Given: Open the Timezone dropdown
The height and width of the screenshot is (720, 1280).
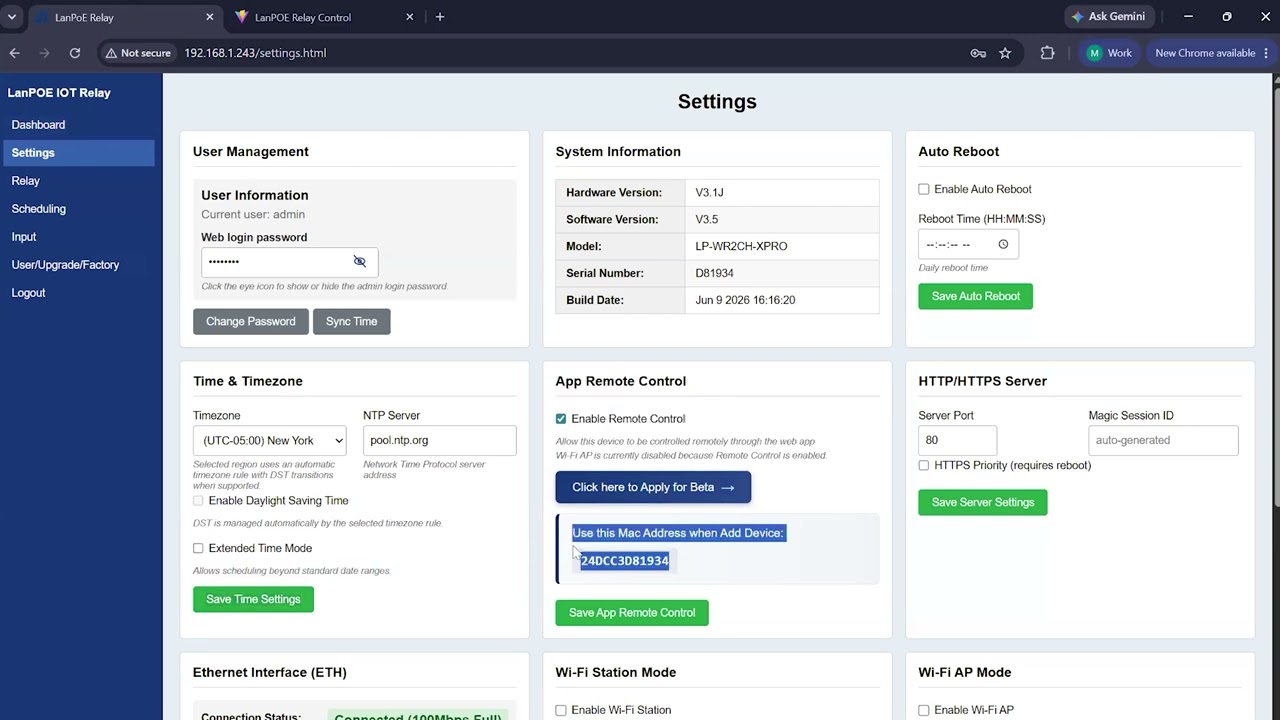Looking at the screenshot, I should click(270, 440).
